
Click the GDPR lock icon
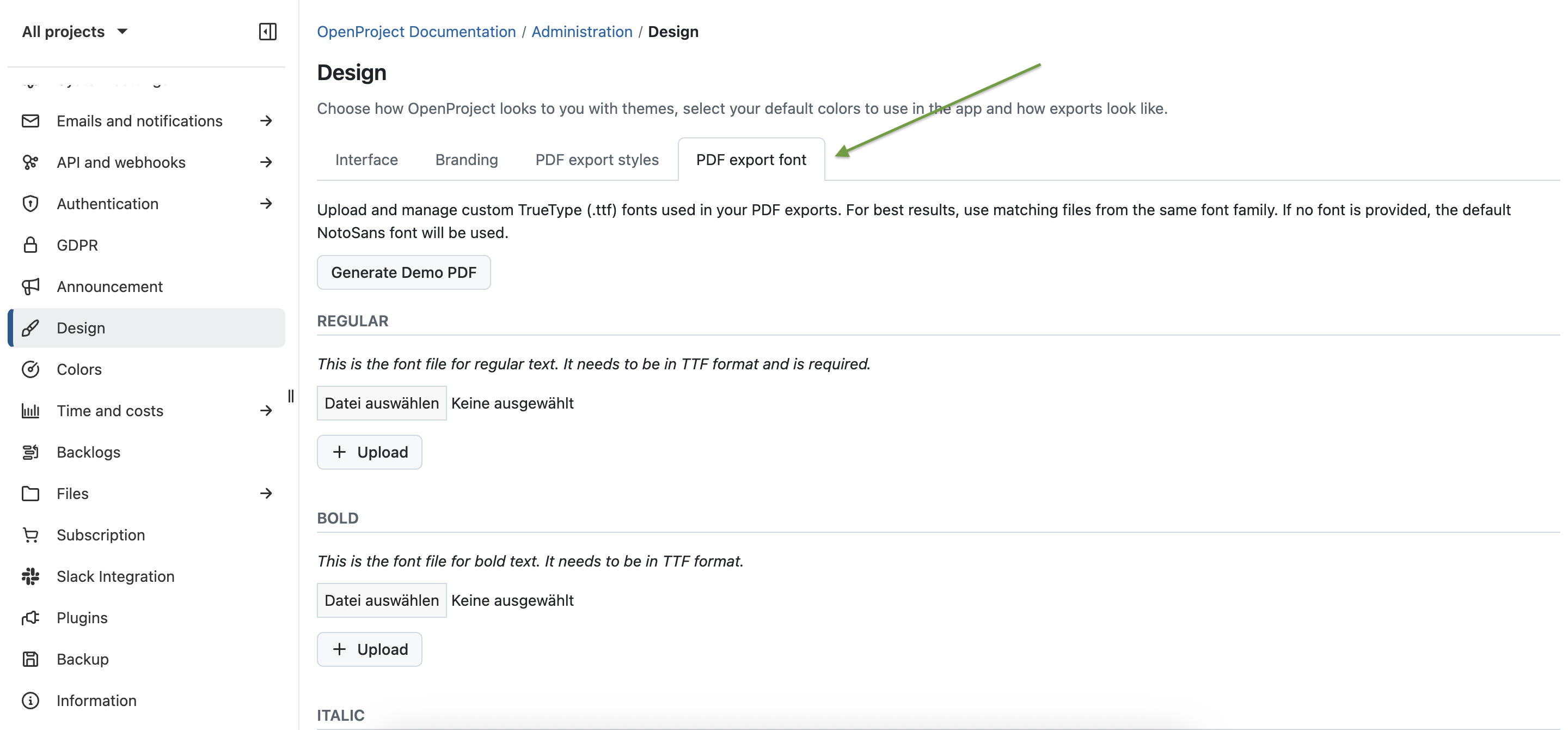click(30, 245)
